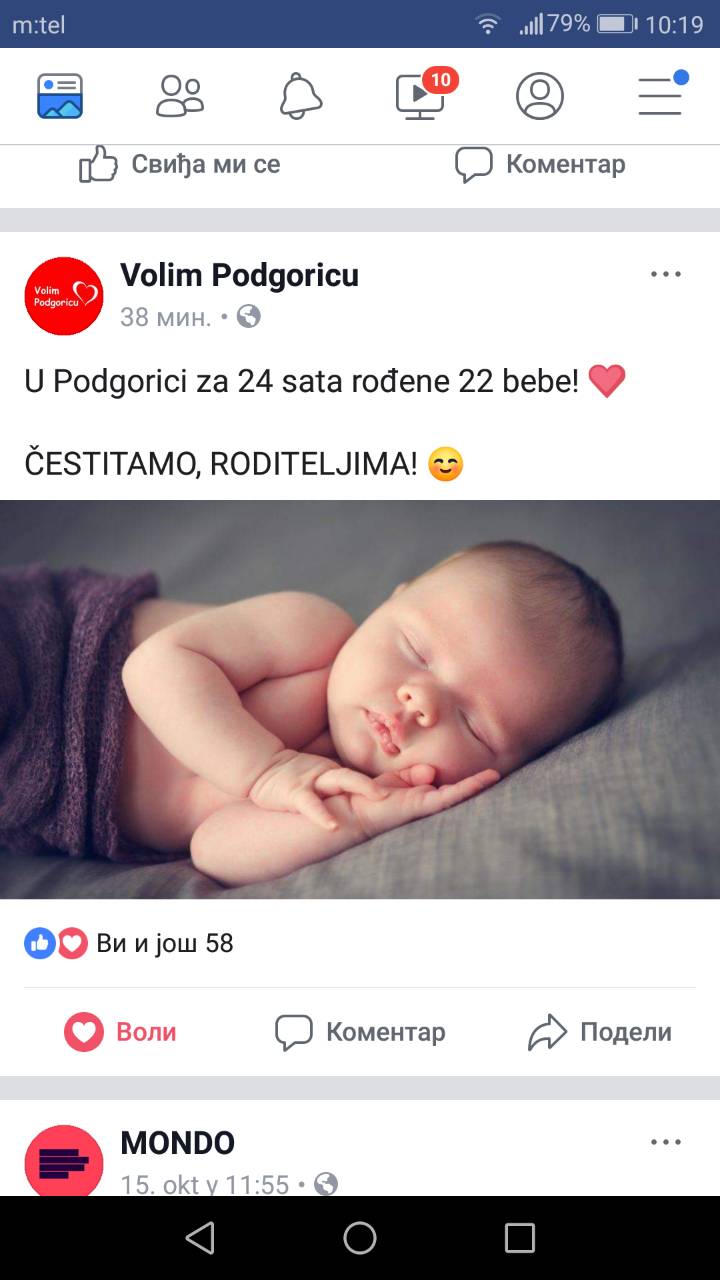View the sleeping baby photo
This screenshot has width=720, height=1280.
click(360, 699)
